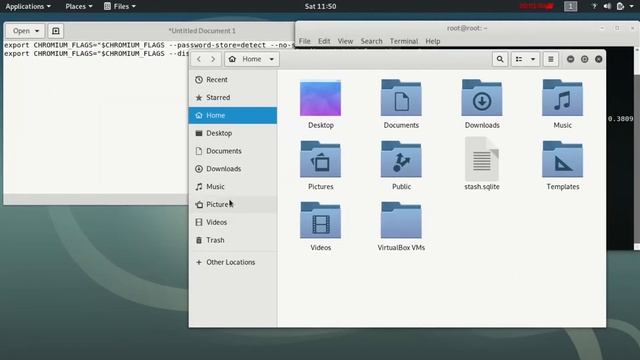Click the Untitled Document 1 title
The width and height of the screenshot is (640, 360).
pos(202,31)
